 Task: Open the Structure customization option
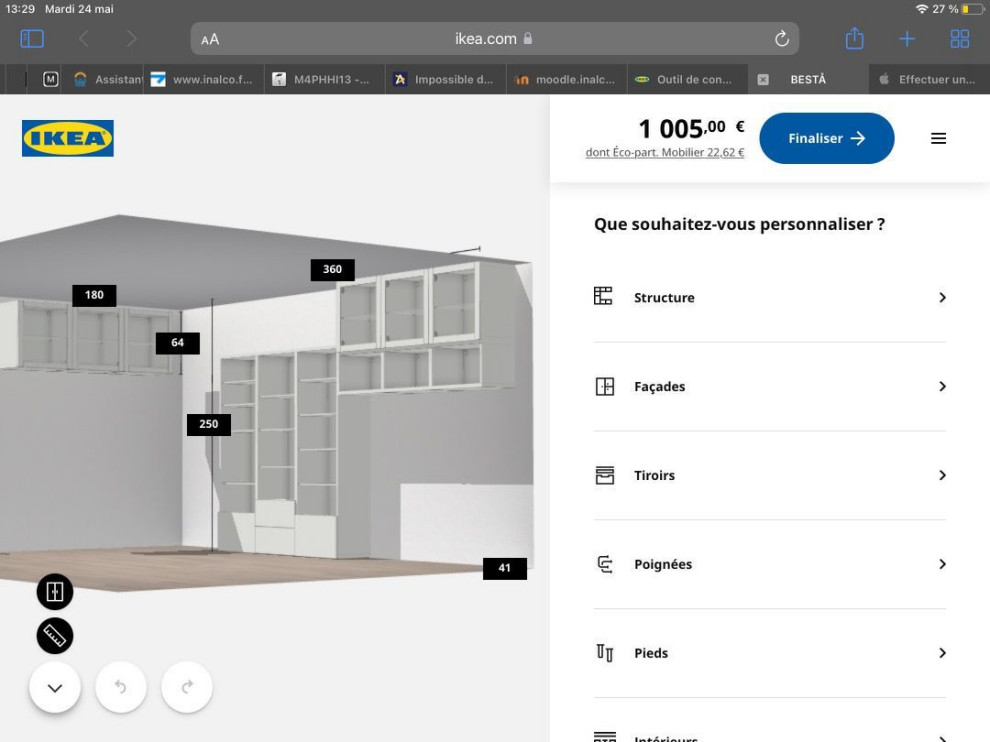coord(770,297)
